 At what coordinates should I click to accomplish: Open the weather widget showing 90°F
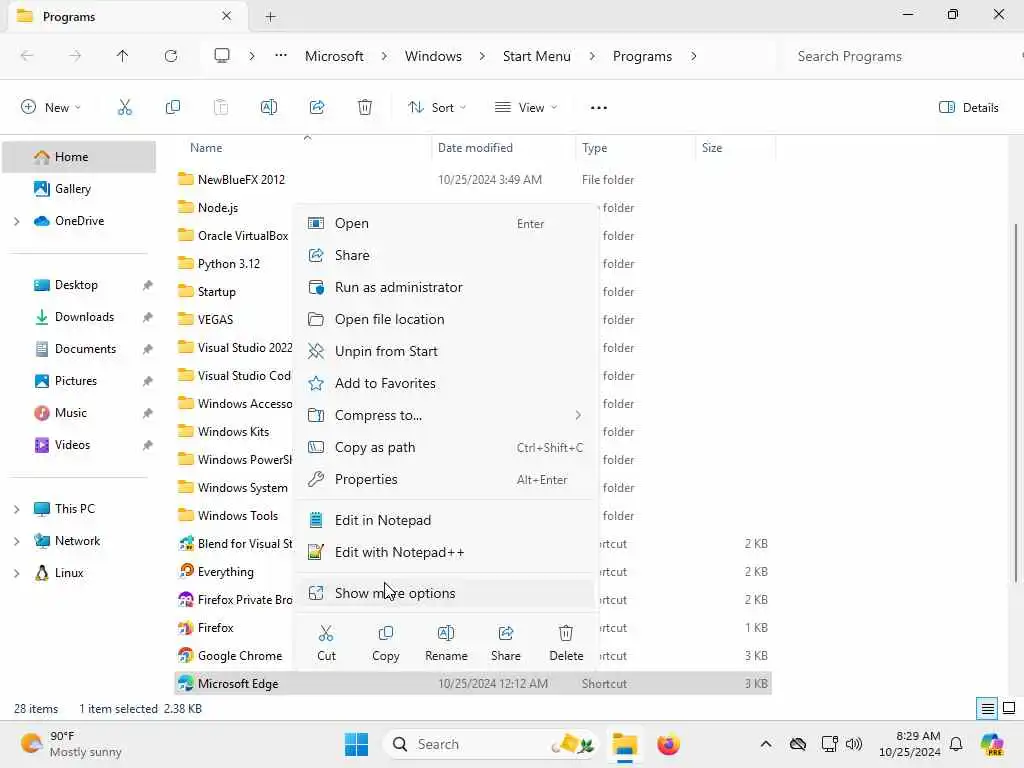(71, 744)
